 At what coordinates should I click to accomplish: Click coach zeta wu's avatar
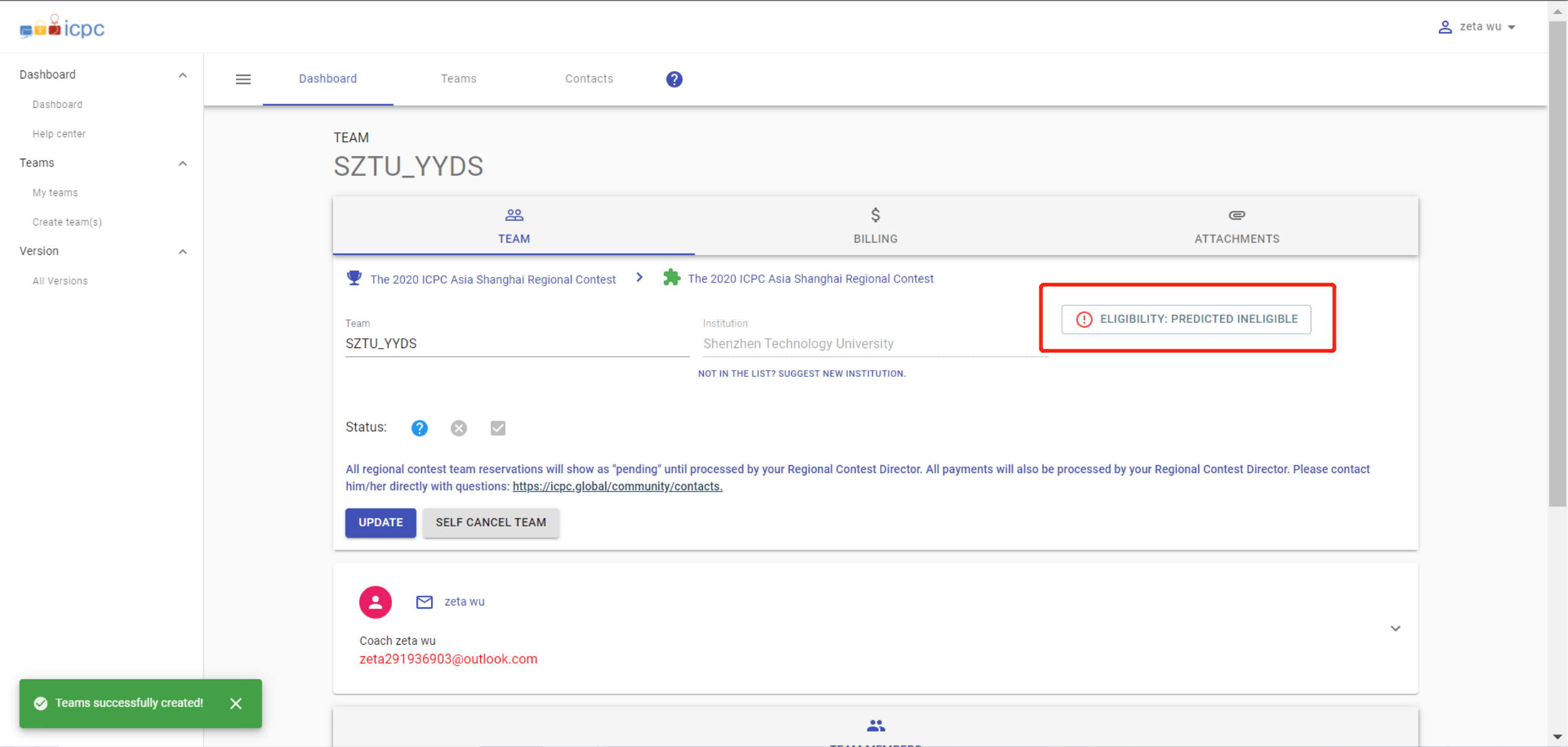375,602
